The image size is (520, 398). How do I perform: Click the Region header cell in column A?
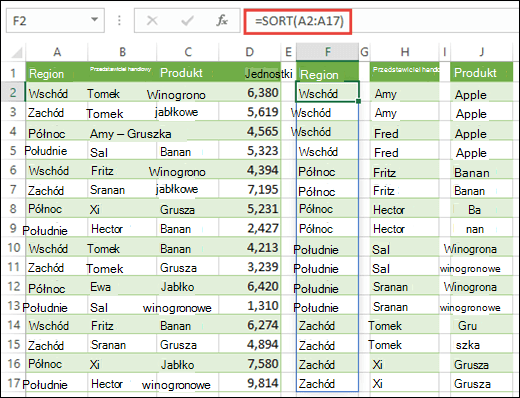click(57, 73)
